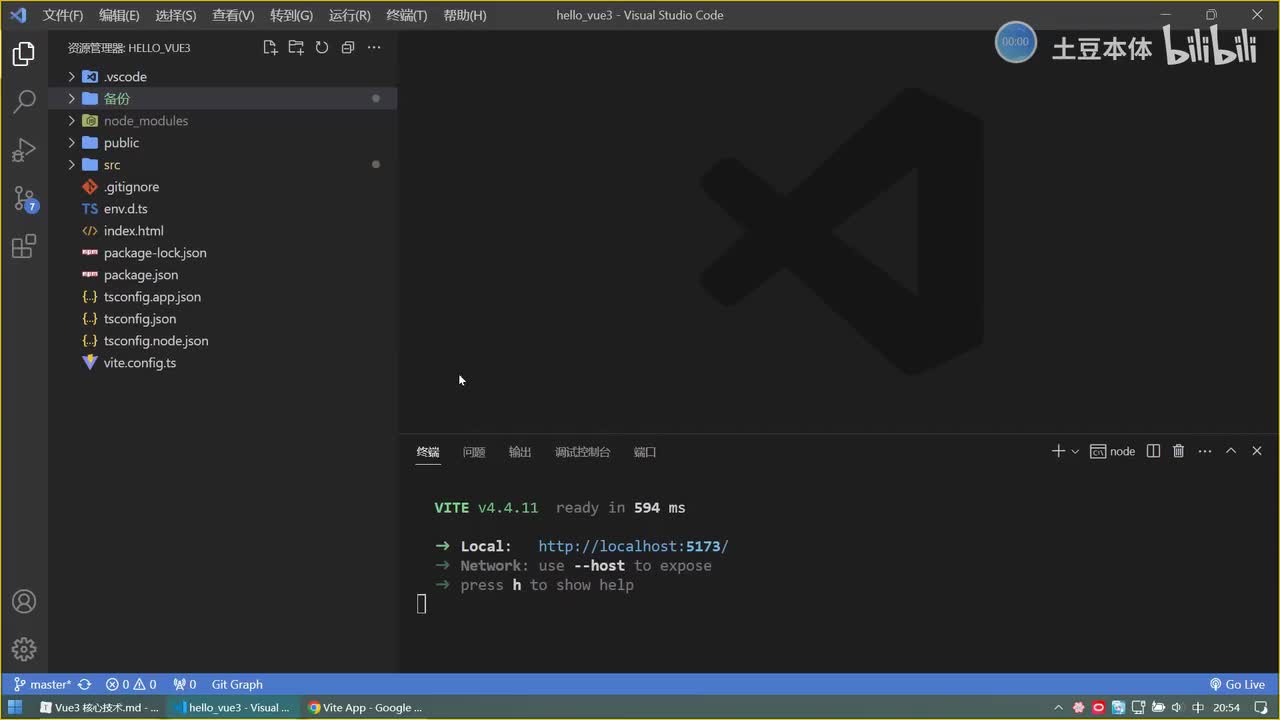Start Go Live server
1280x720 pixels.
point(1237,685)
